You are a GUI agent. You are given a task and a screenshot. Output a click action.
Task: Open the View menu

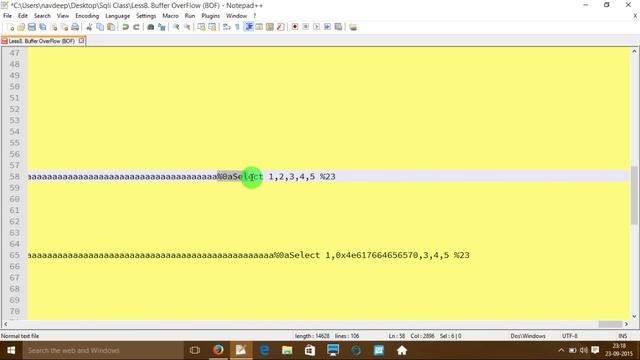[62, 16]
